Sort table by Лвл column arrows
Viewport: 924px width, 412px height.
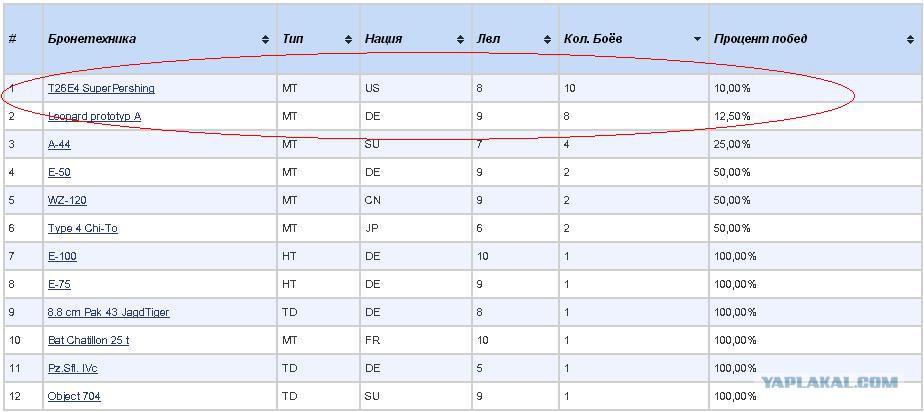tap(547, 39)
